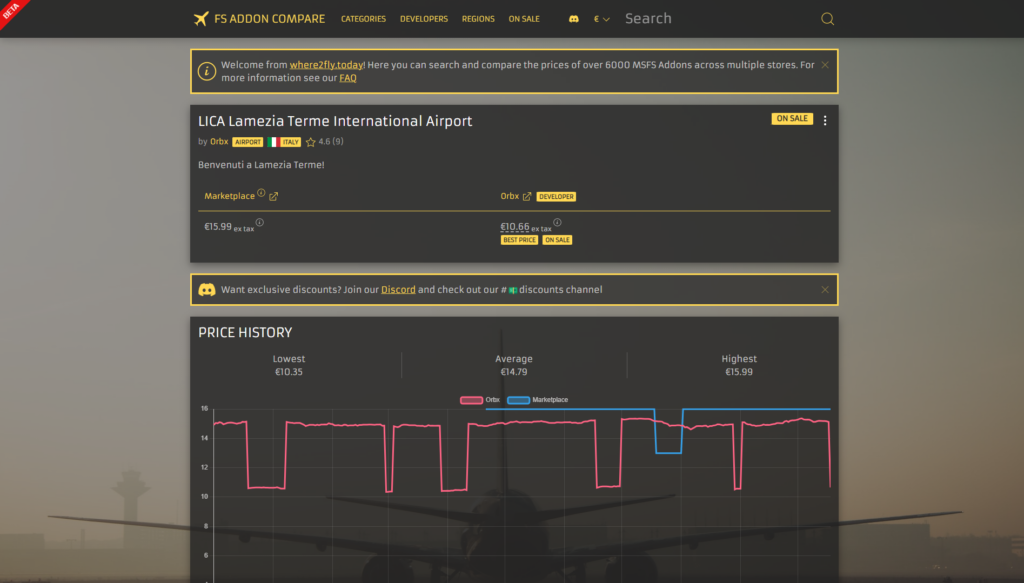
Task: Open the Orbx developer link
Action: 219,142
